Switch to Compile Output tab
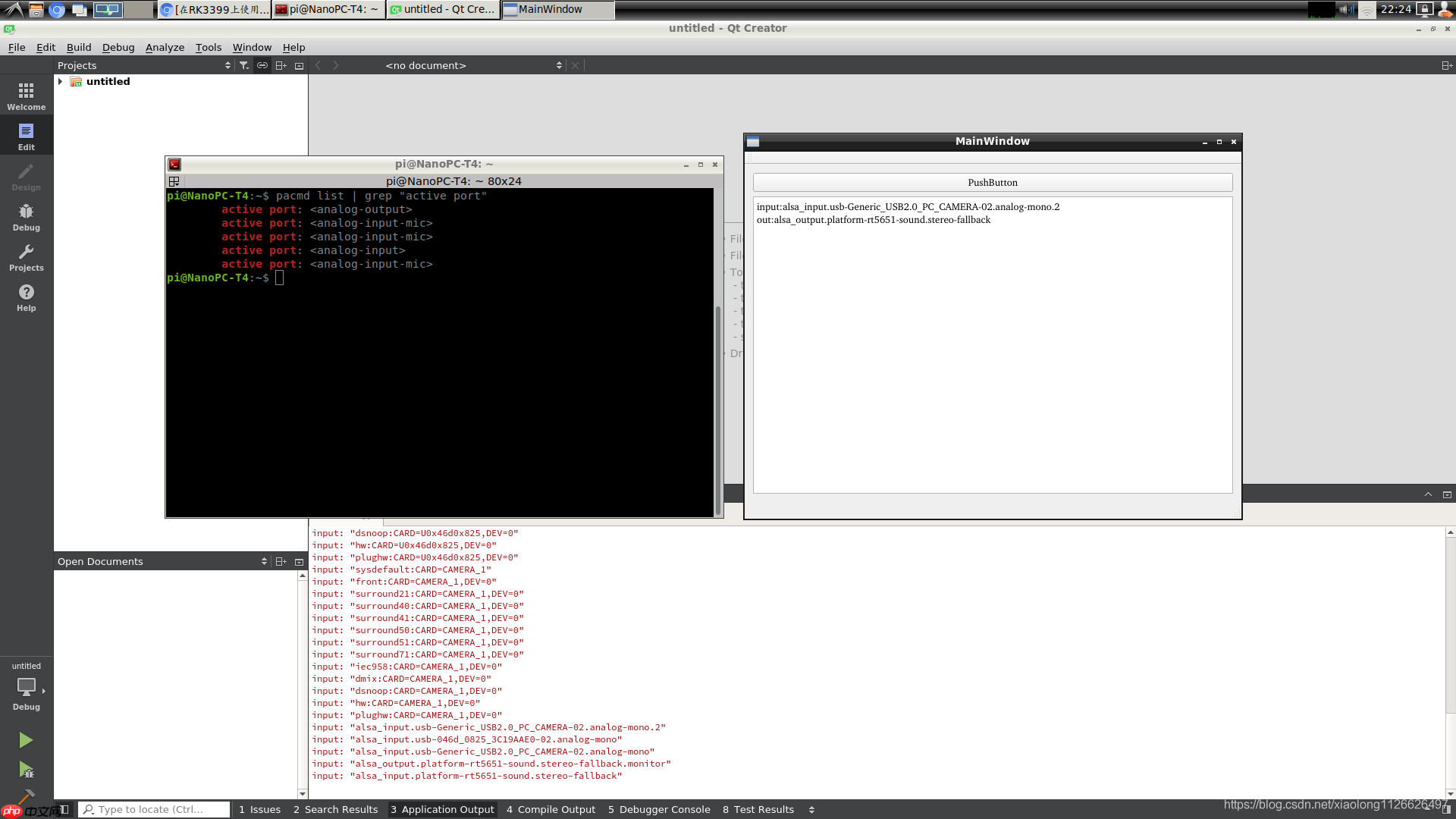 551,809
